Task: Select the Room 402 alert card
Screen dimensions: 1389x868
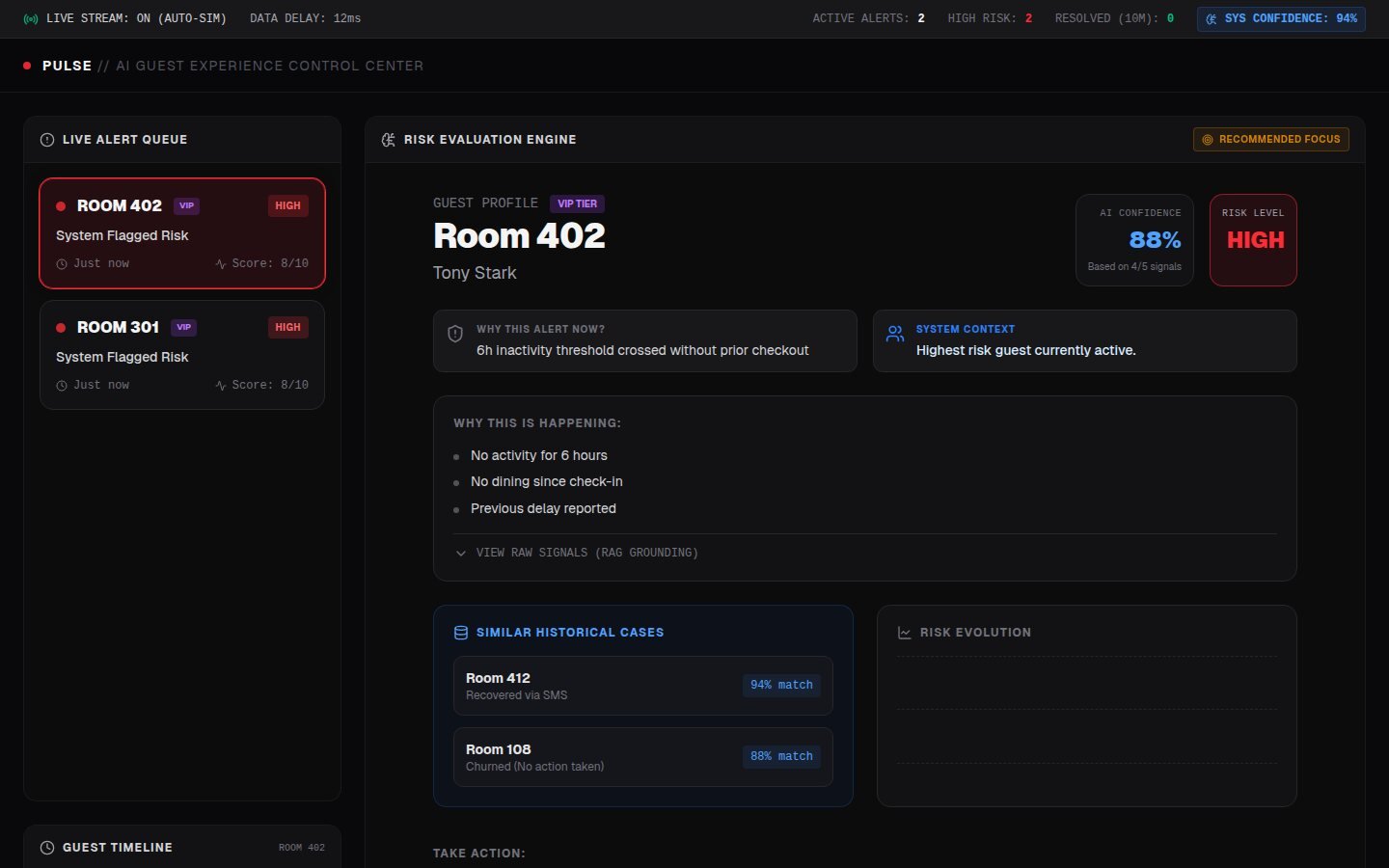Action: [x=182, y=233]
